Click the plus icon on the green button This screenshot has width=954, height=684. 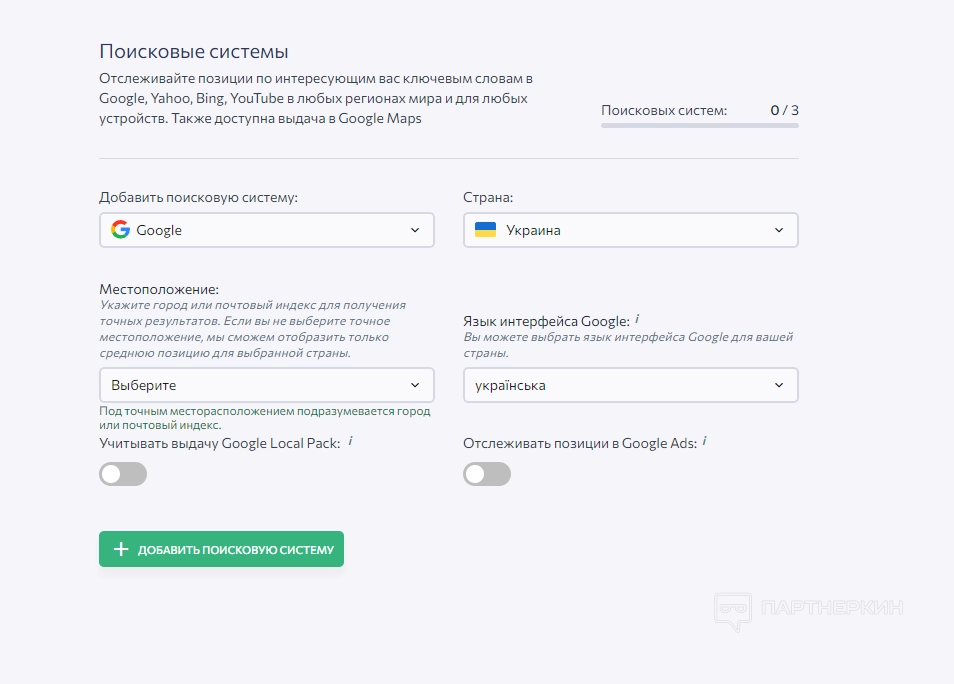121,549
